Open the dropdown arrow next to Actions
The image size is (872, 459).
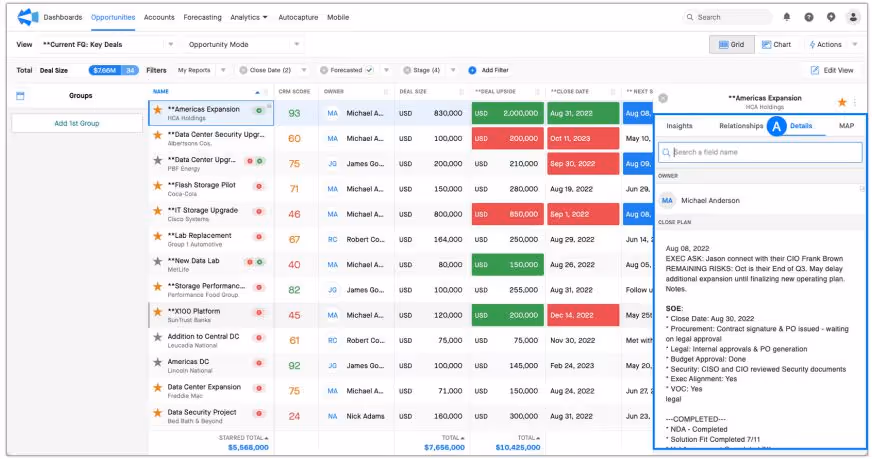[x=854, y=45]
